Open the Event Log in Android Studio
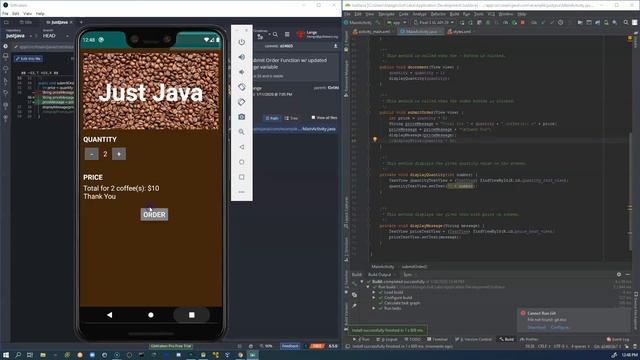Viewport: 640px width, 360px height. (x=618, y=339)
